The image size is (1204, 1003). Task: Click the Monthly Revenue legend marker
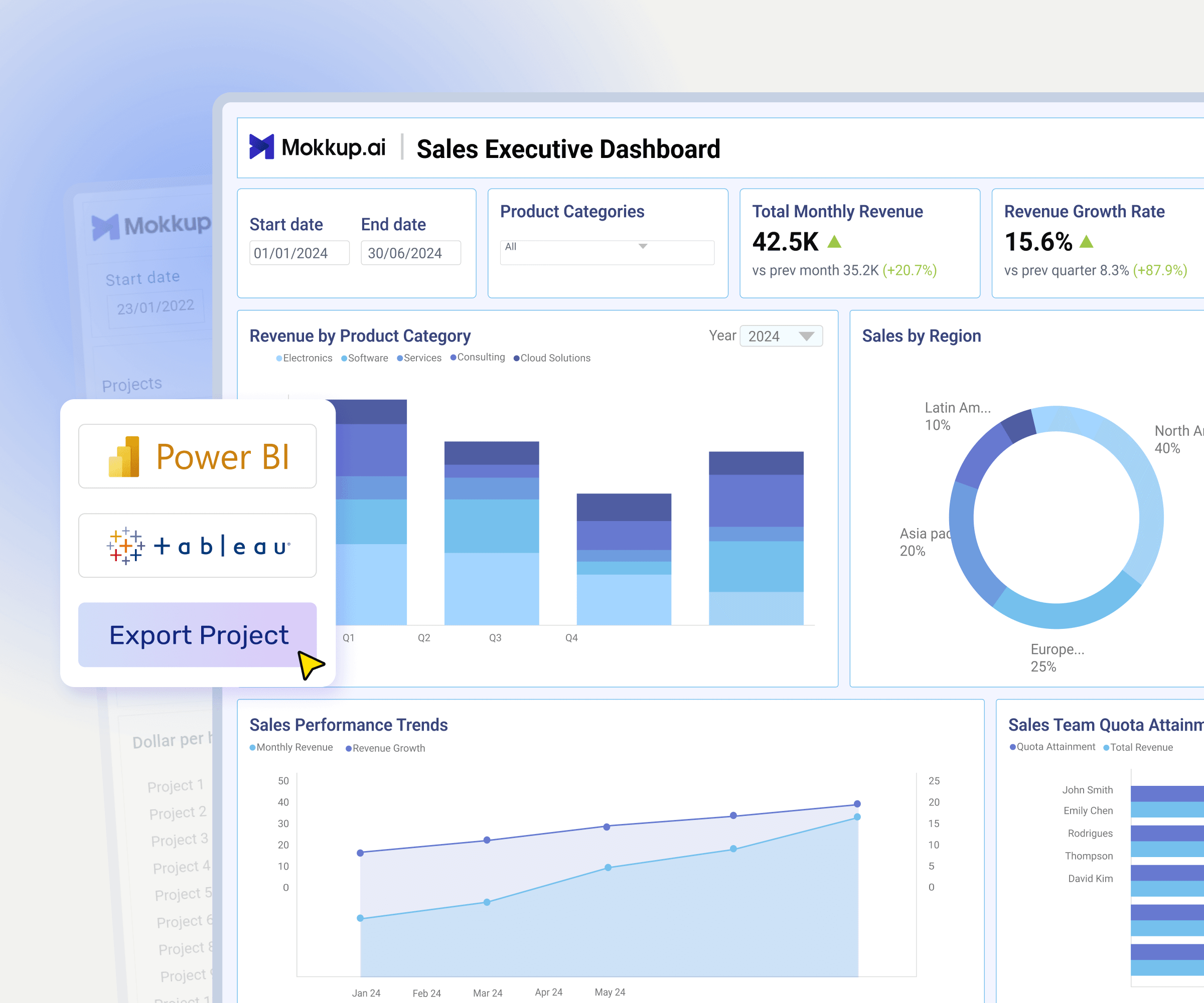tap(252, 747)
